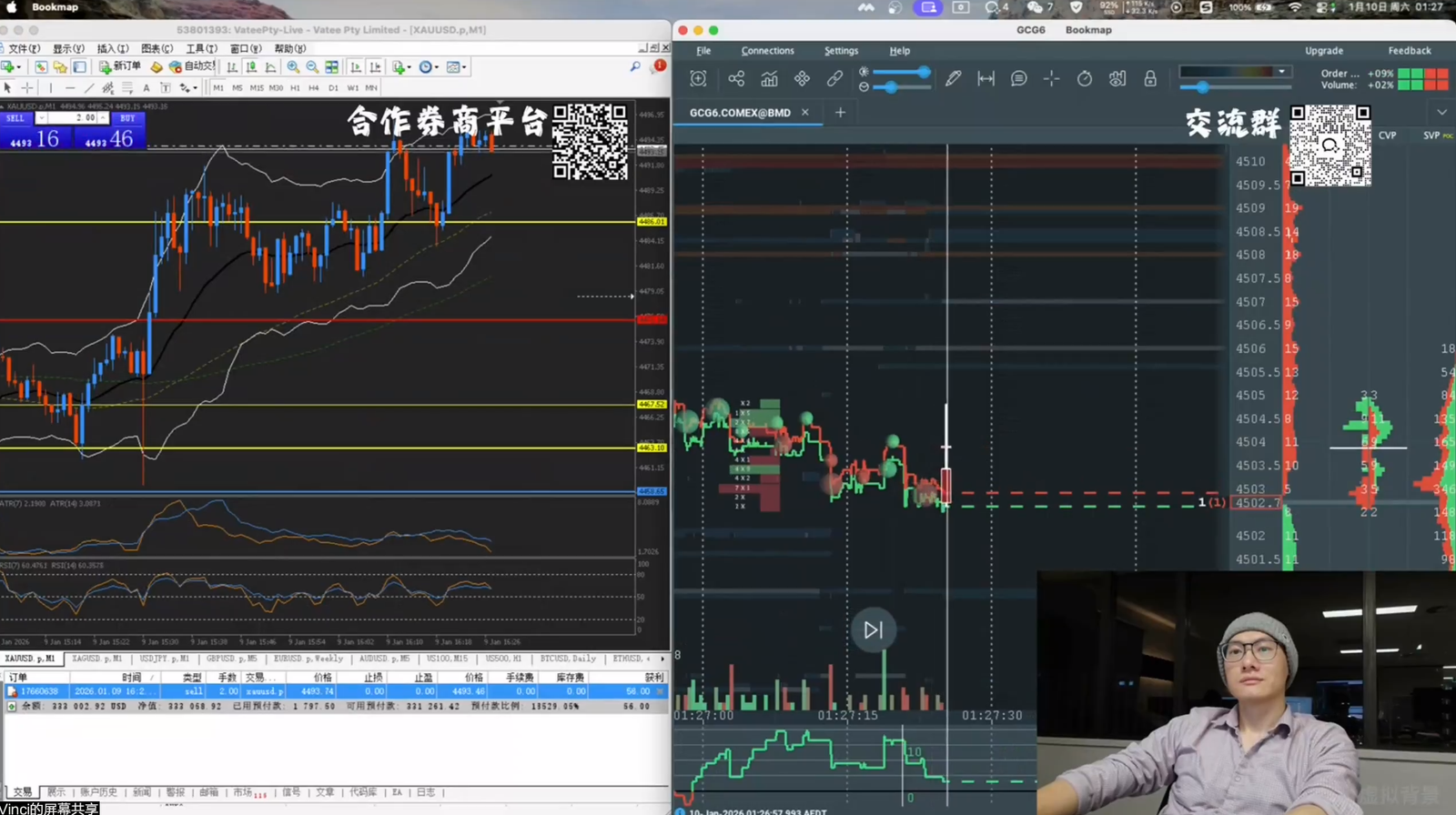
Task: Open the heatmap color scheme dropdown
Action: [1236, 72]
